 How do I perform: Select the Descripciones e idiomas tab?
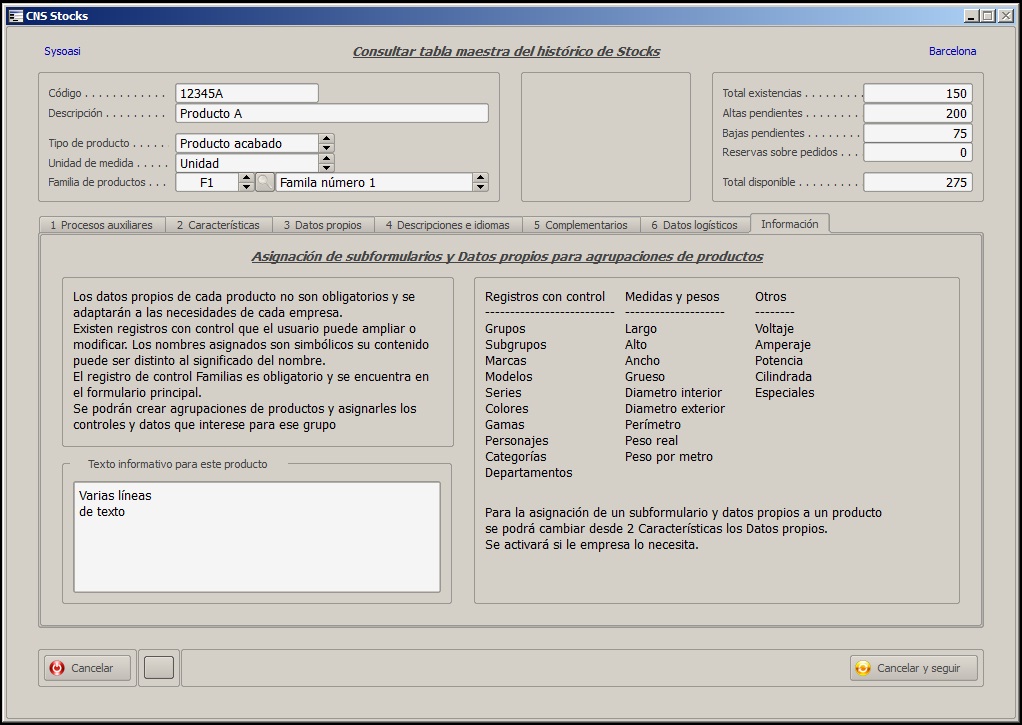(x=448, y=225)
